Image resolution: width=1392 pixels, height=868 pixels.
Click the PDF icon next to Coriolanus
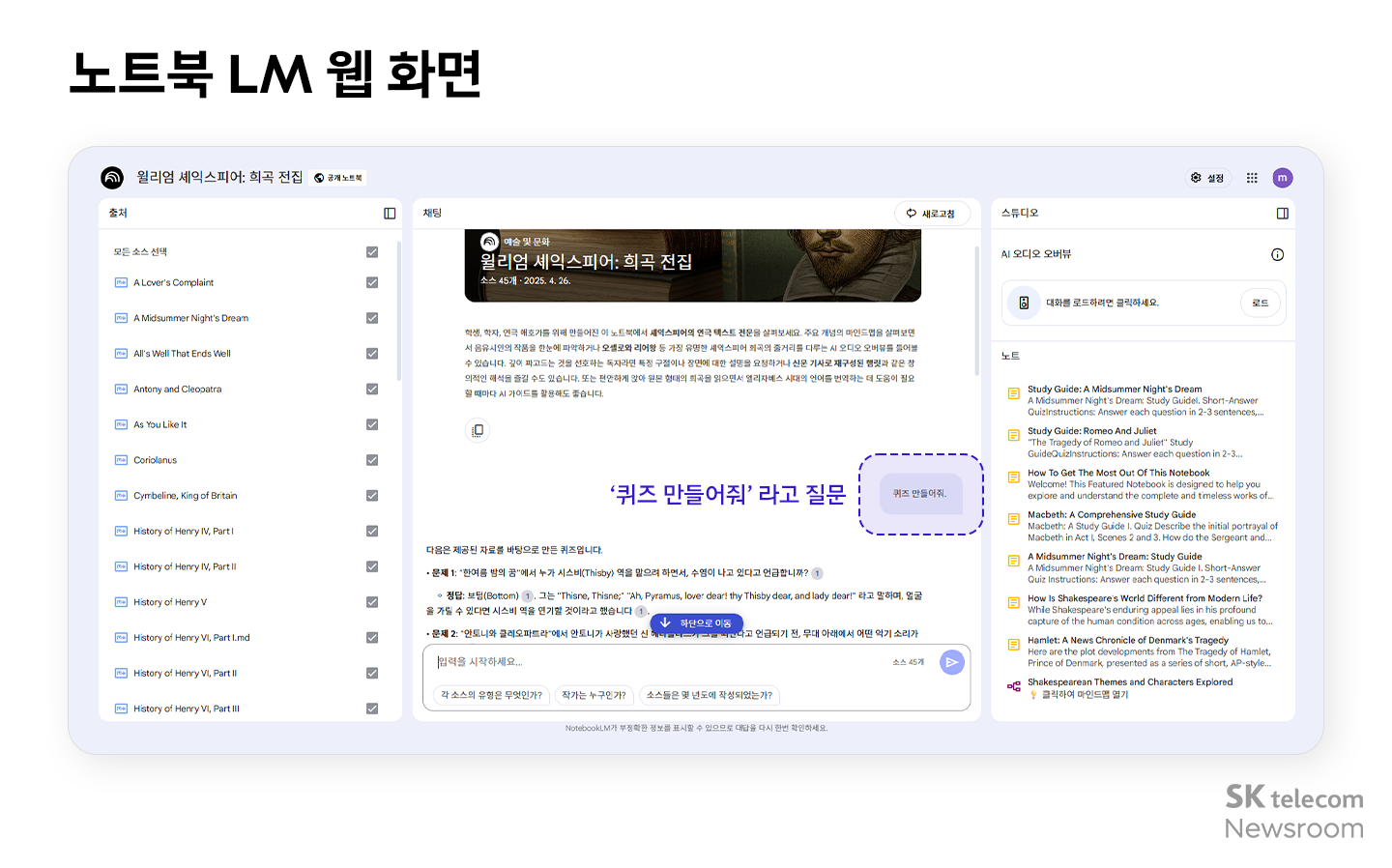pyautogui.click(x=120, y=460)
